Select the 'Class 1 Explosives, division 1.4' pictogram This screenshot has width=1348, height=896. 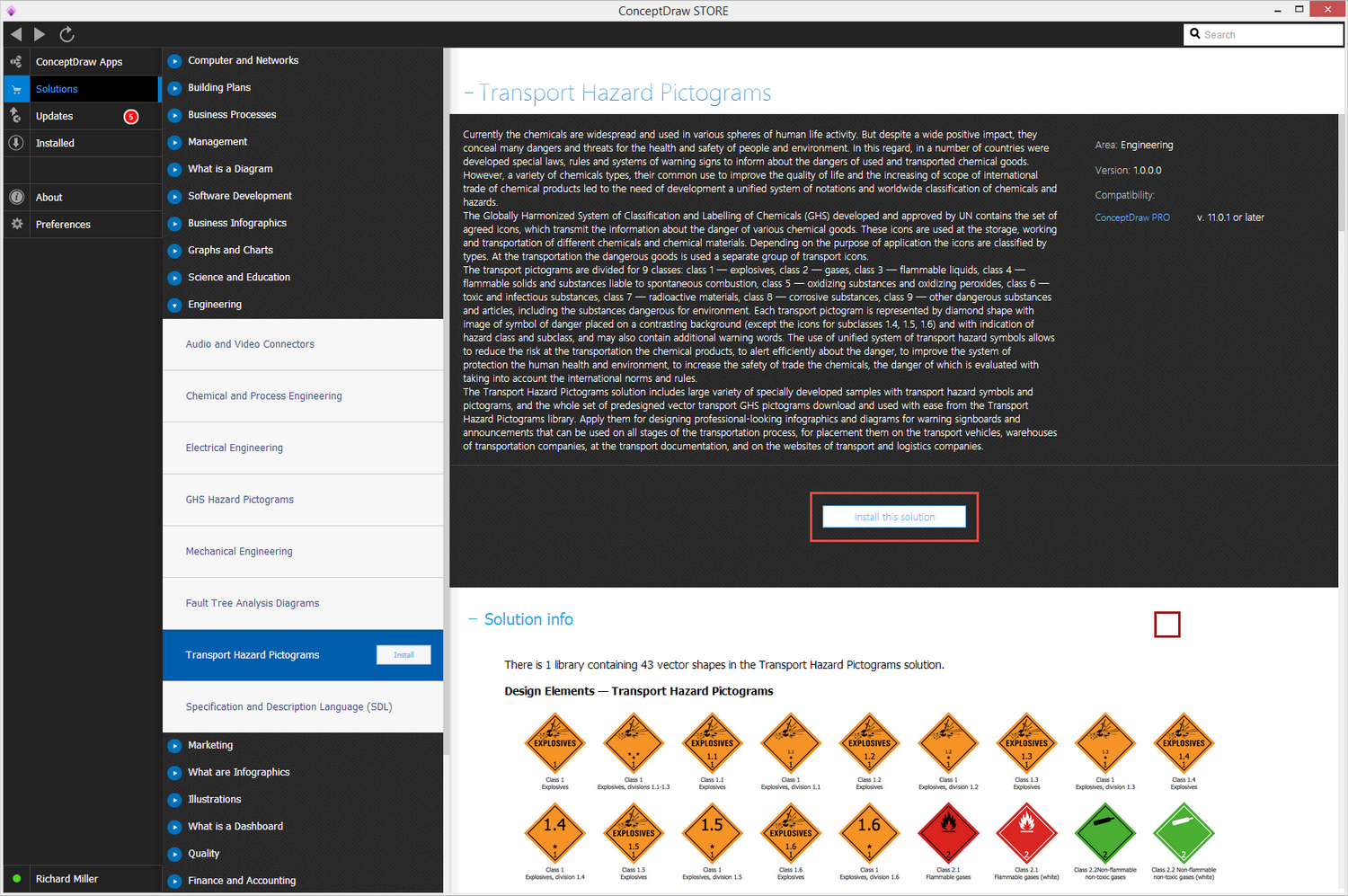[554, 832]
